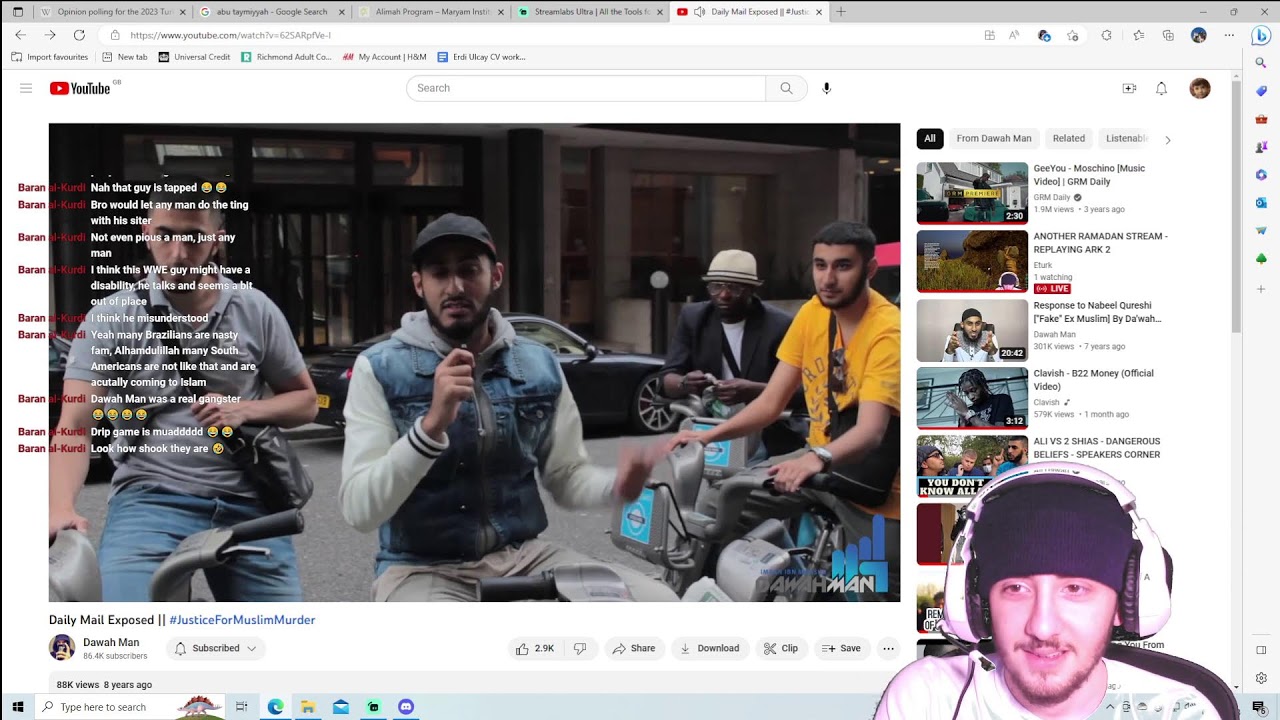Viewport: 1280px width, 720px height.
Task: Click the YouTube search input field
Action: (x=586, y=88)
